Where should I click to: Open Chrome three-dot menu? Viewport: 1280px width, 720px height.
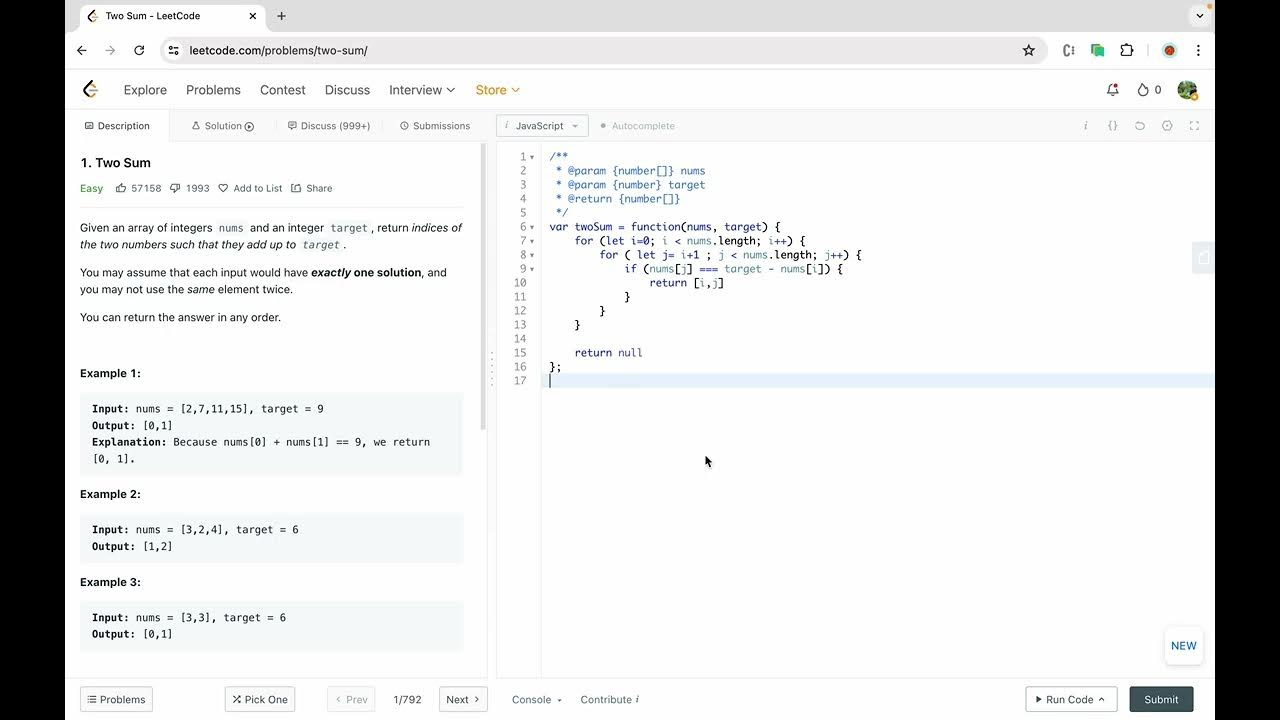tap(1198, 50)
